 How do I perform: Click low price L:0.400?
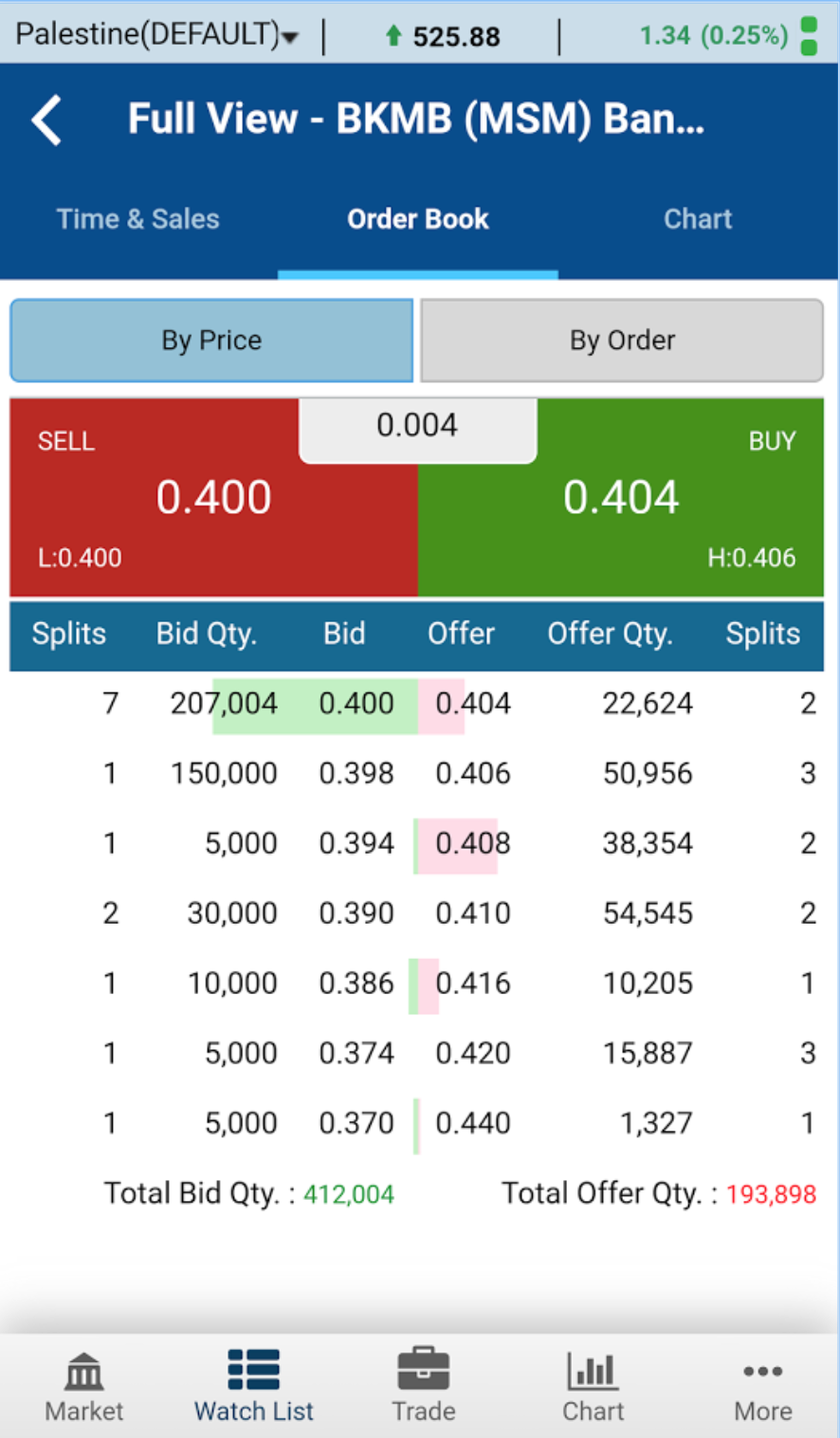click(80, 558)
